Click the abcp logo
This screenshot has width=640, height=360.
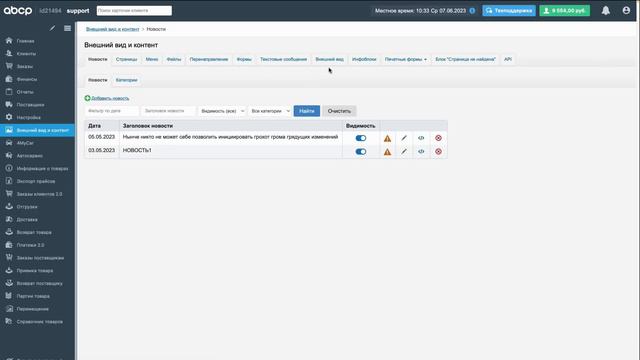tap(18, 11)
